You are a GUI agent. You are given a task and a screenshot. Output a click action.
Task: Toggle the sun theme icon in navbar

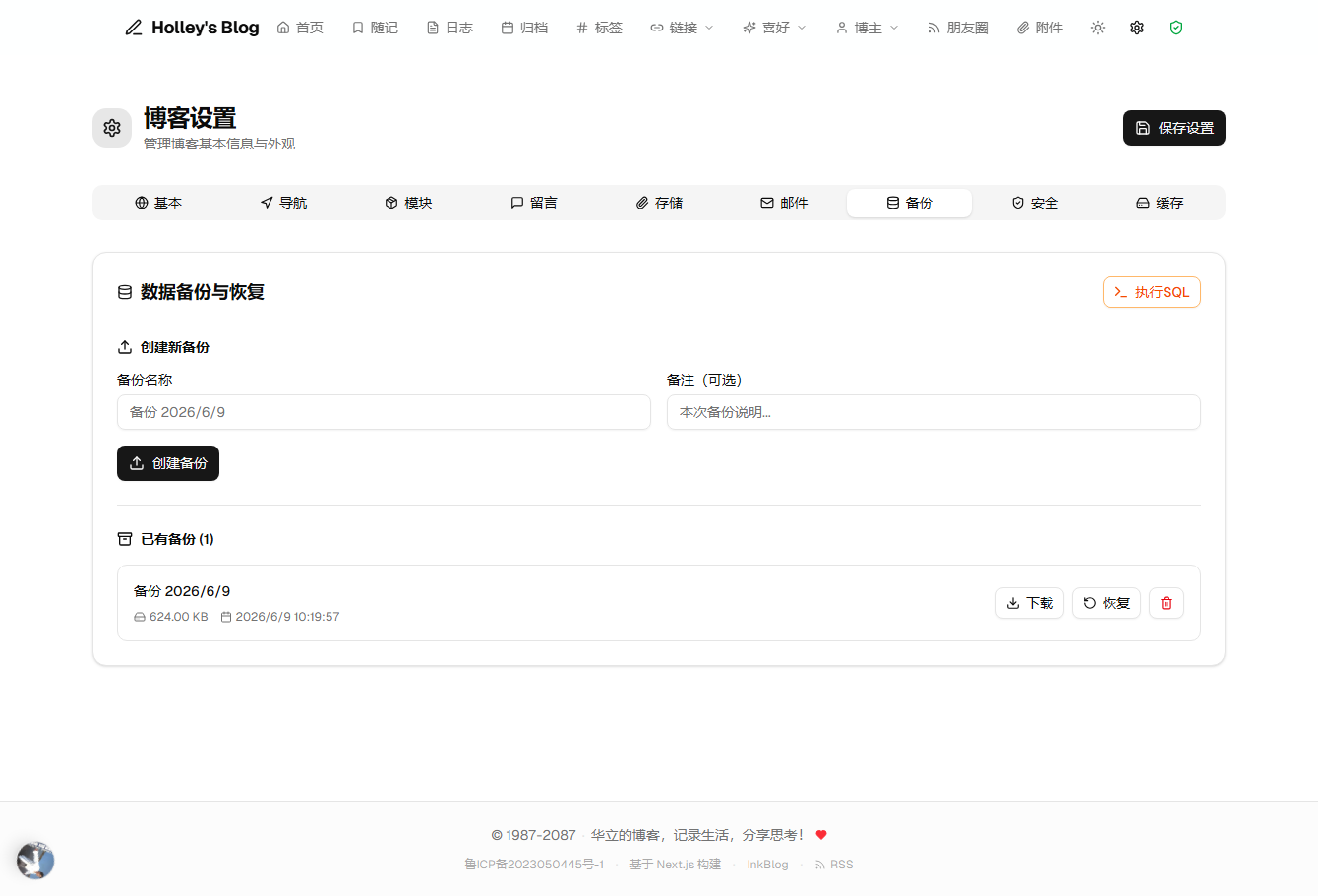click(x=1098, y=28)
